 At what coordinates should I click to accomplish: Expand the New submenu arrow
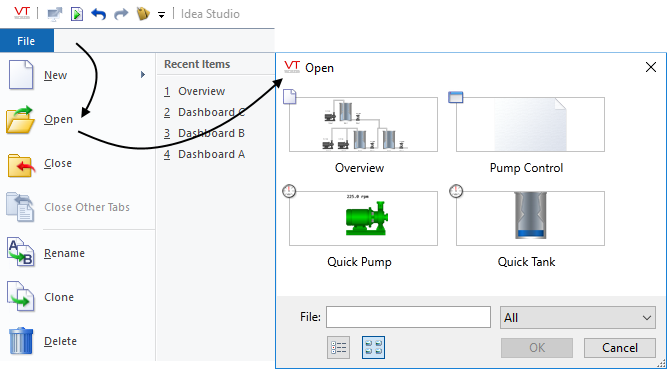pos(143,75)
